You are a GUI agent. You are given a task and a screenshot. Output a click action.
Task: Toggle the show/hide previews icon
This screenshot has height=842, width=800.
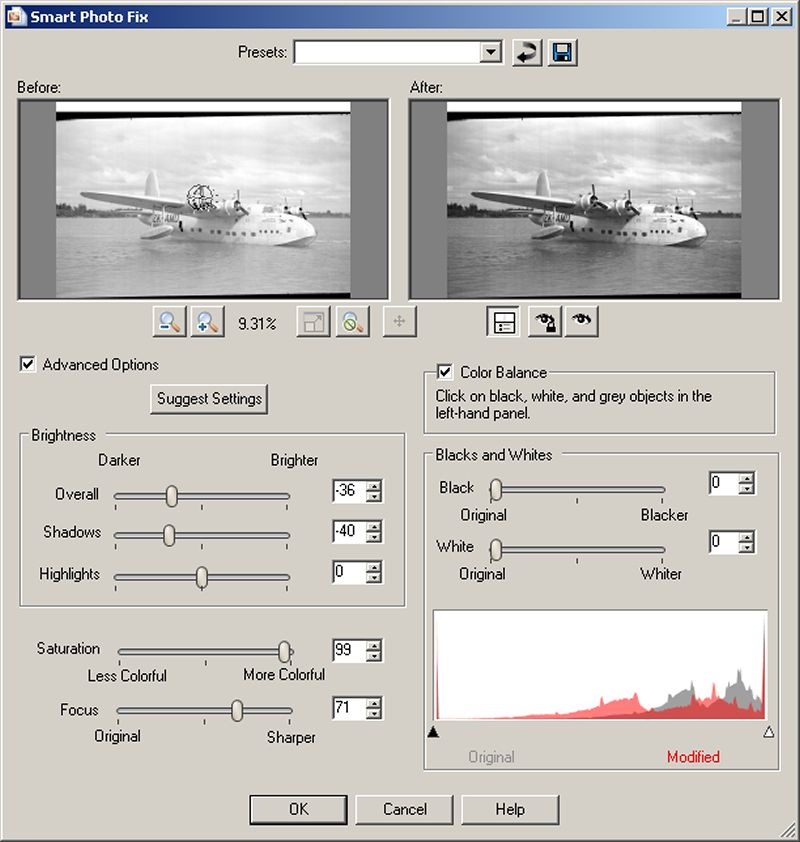coord(504,322)
